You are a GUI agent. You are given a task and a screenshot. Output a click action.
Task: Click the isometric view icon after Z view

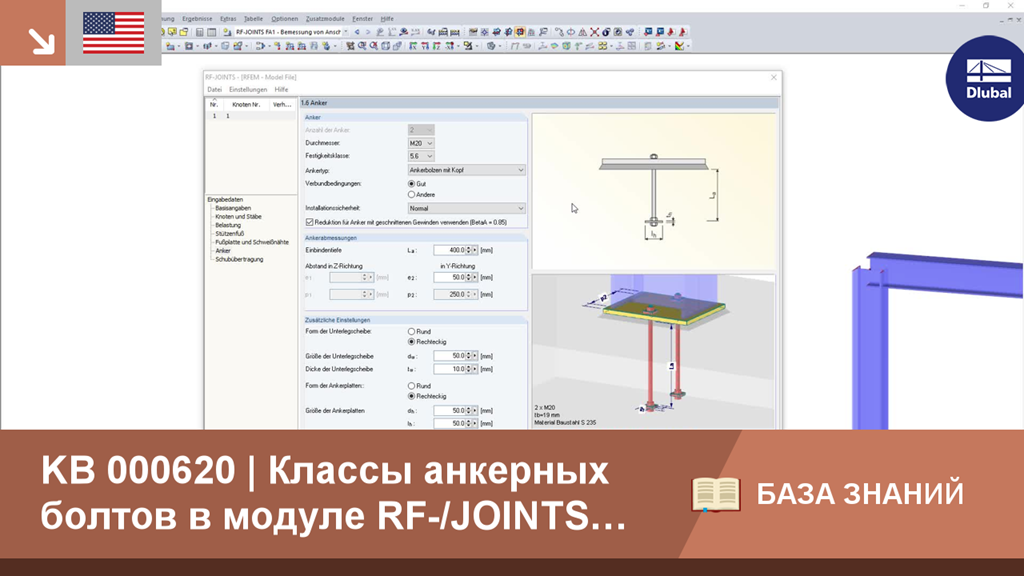coord(449,46)
